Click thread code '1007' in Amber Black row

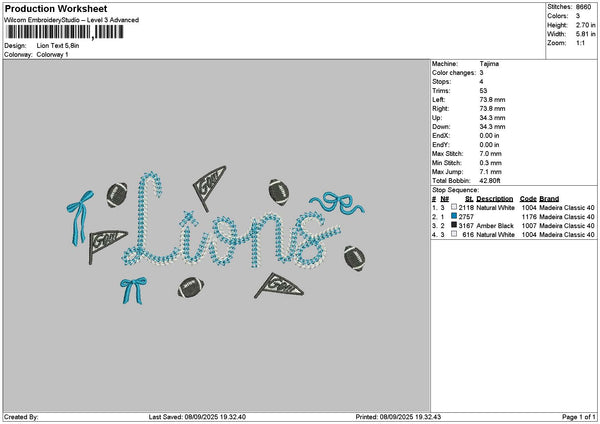click(529, 225)
